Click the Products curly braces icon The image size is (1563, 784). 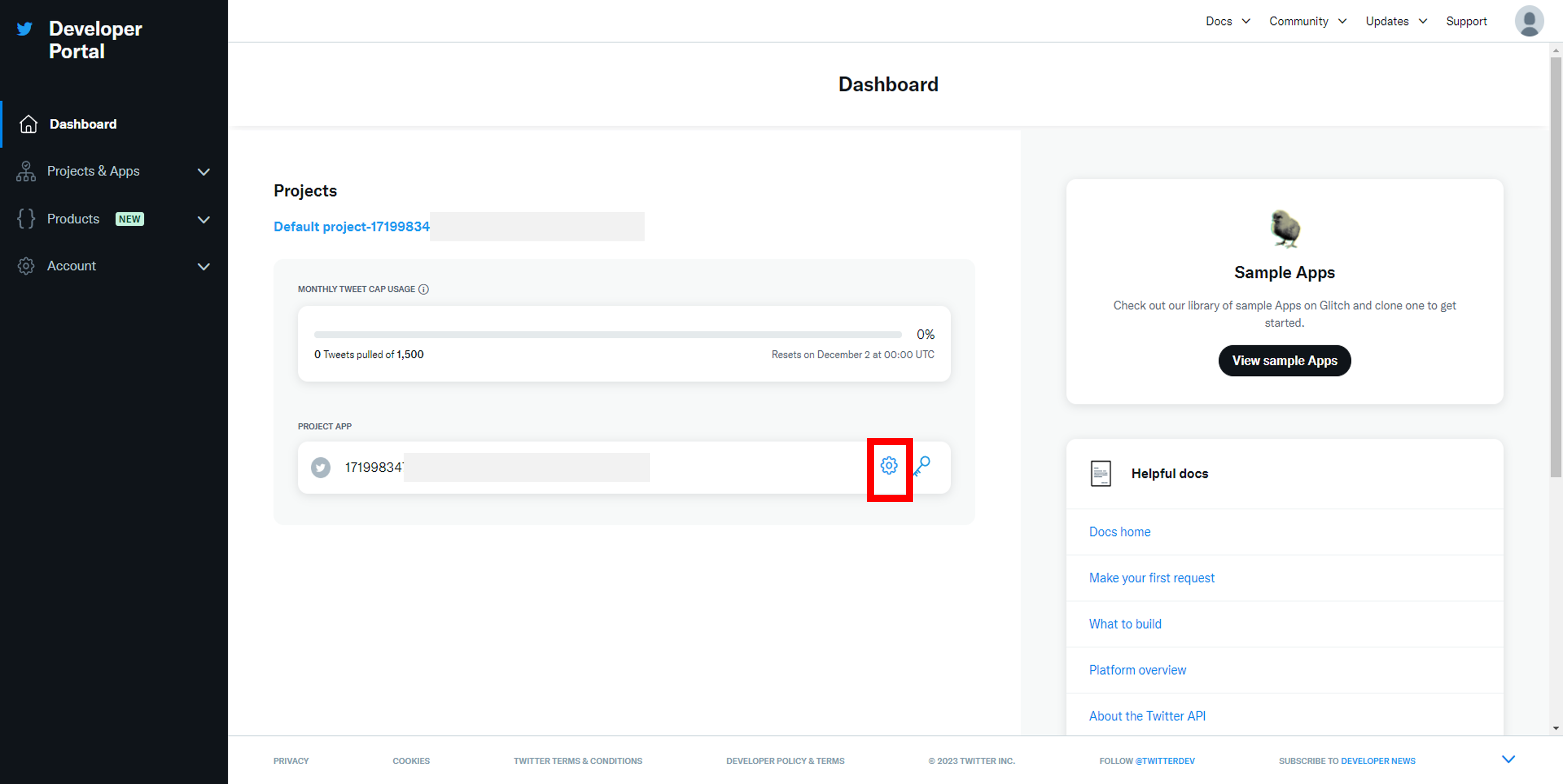(26, 218)
